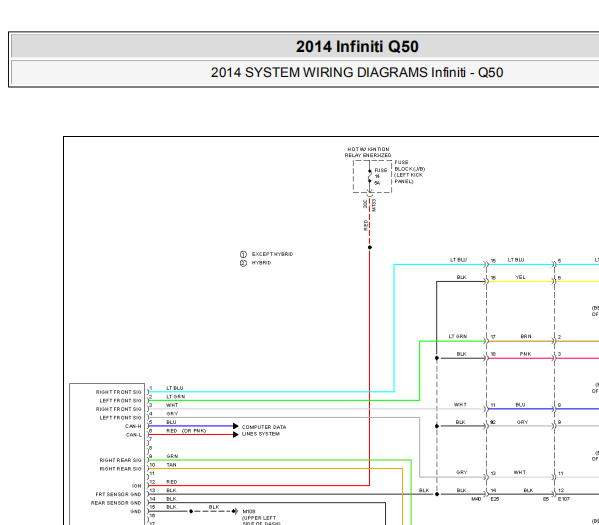Click the 'E107' connector label

click(x=564, y=499)
